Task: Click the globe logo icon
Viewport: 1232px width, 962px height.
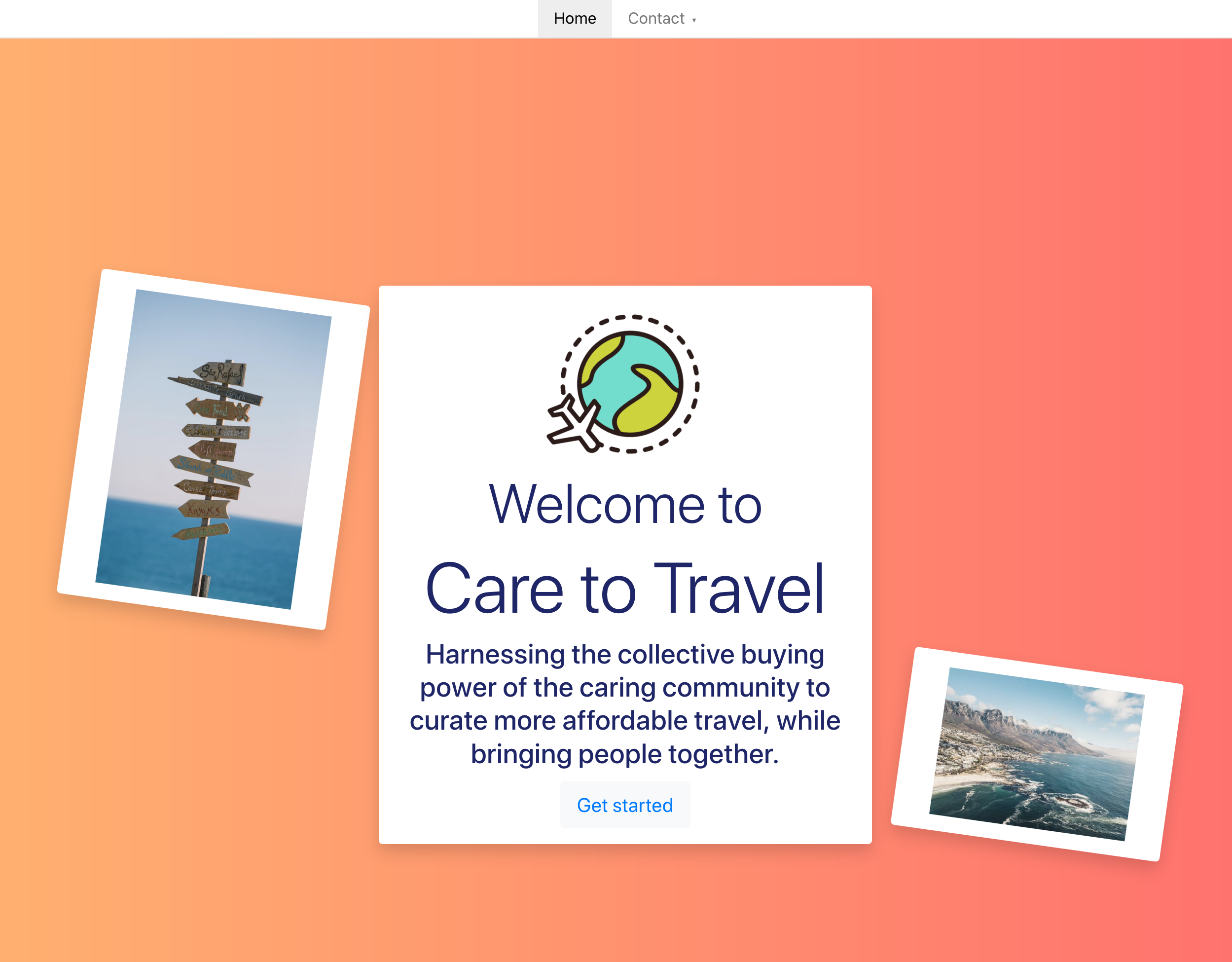Action: (x=629, y=384)
